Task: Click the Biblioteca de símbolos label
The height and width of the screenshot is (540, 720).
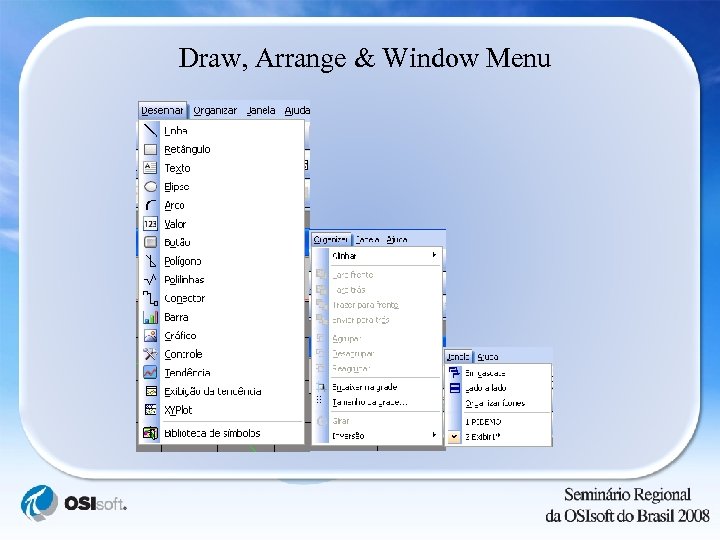Action: 212,433
